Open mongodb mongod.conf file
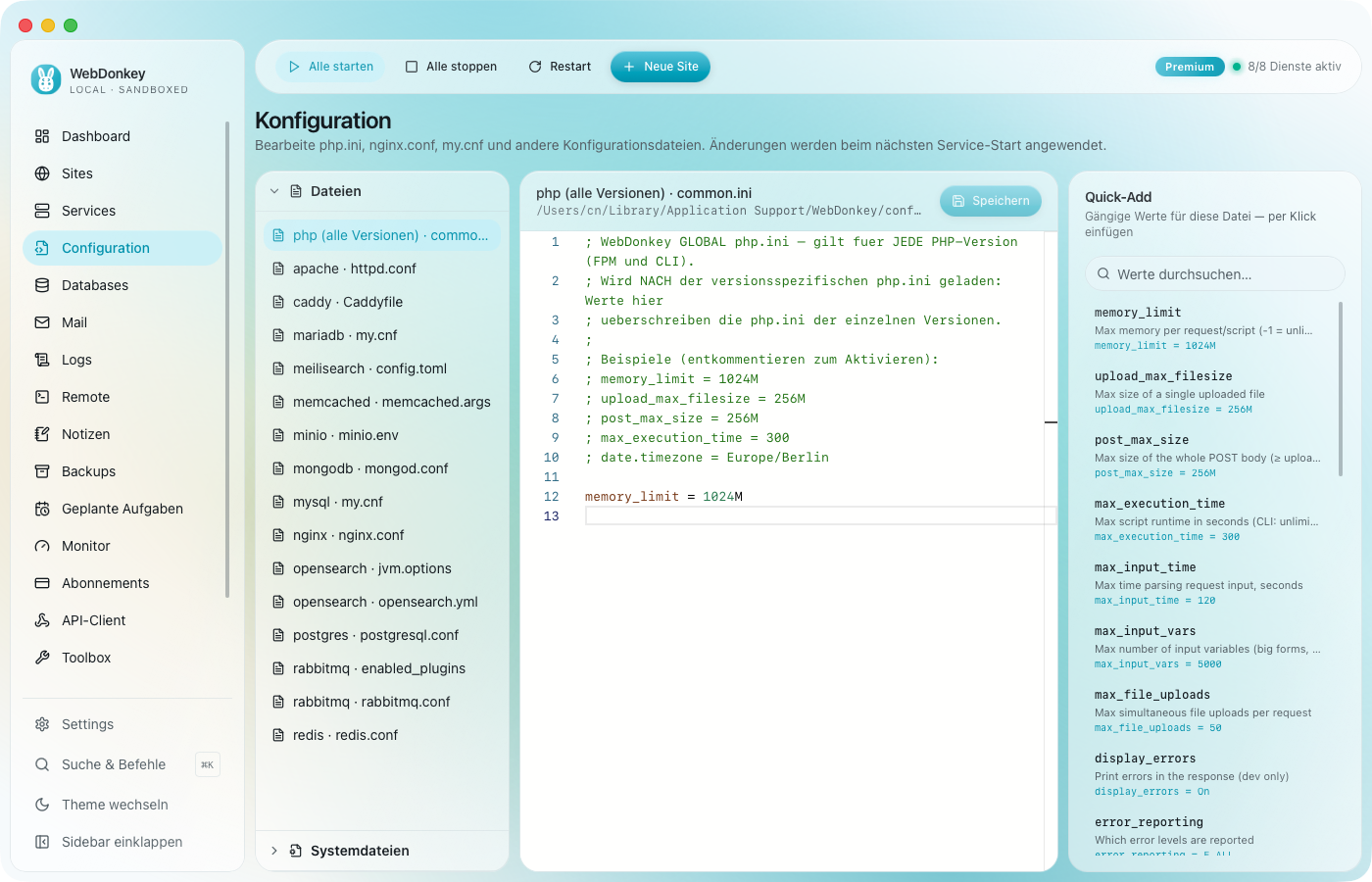Screen dimensions: 1372x882 pos(382,468)
